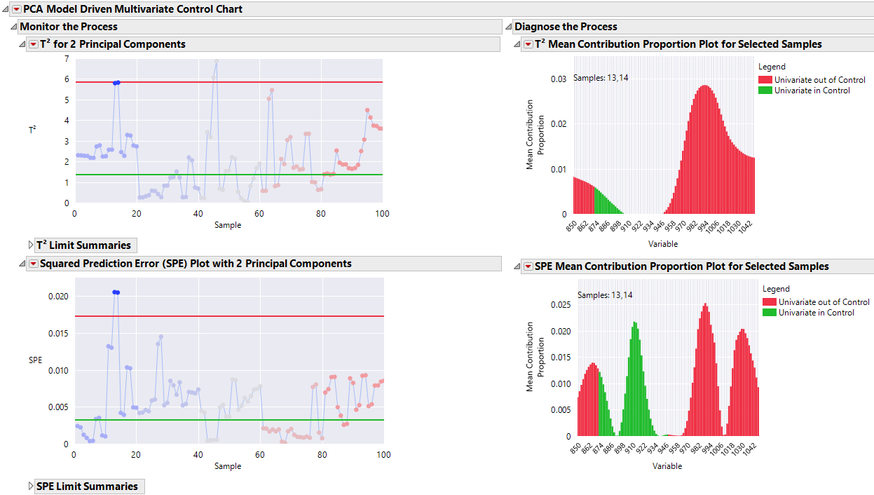The height and width of the screenshot is (495, 874).
Task: Select the blue highlighted point in T² chart
Action: [116, 82]
